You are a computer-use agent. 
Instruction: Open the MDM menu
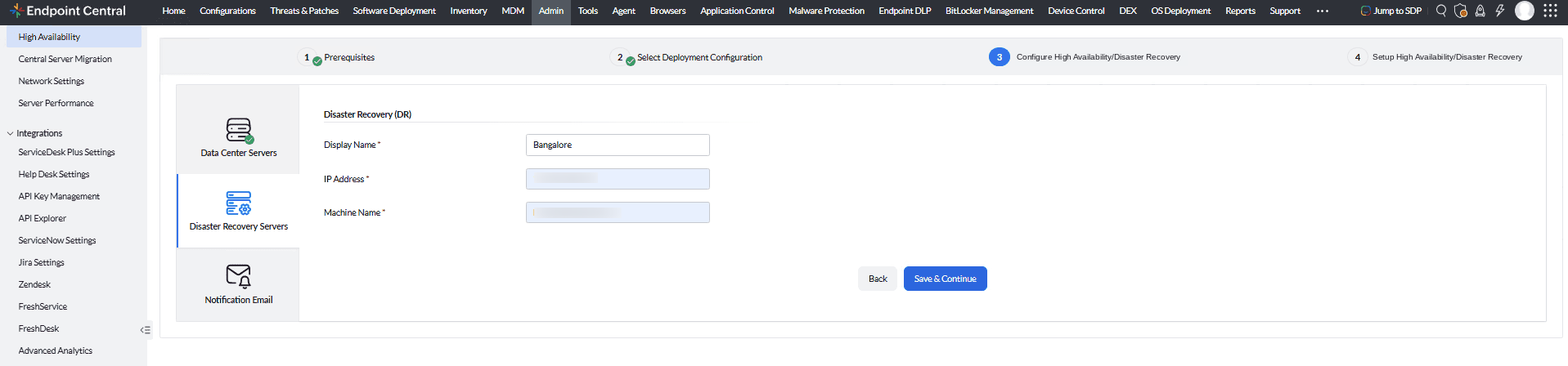tap(513, 11)
